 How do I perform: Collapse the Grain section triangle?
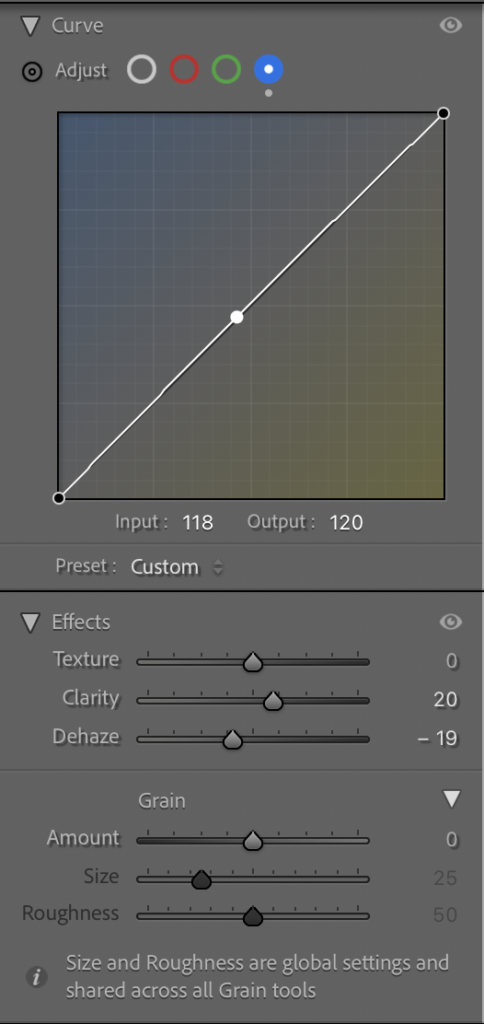pyautogui.click(x=452, y=799)
